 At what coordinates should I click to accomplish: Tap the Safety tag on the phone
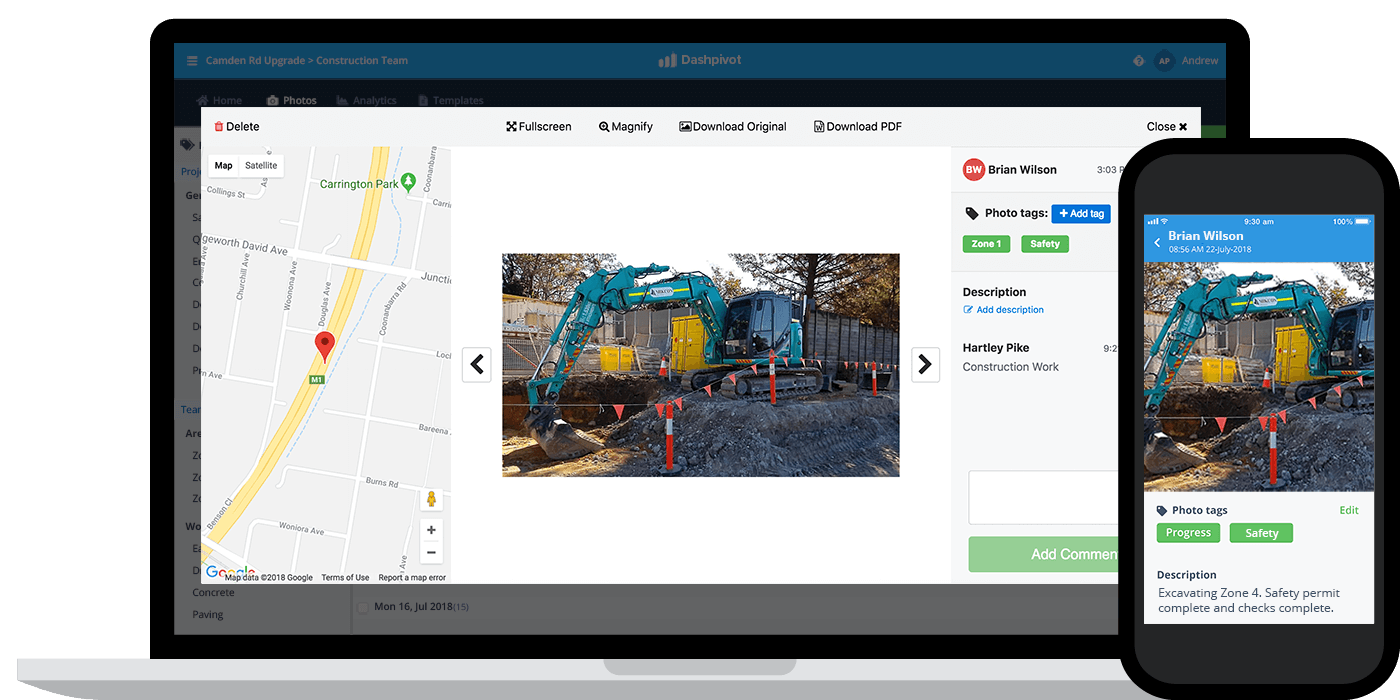[1261, 533]
